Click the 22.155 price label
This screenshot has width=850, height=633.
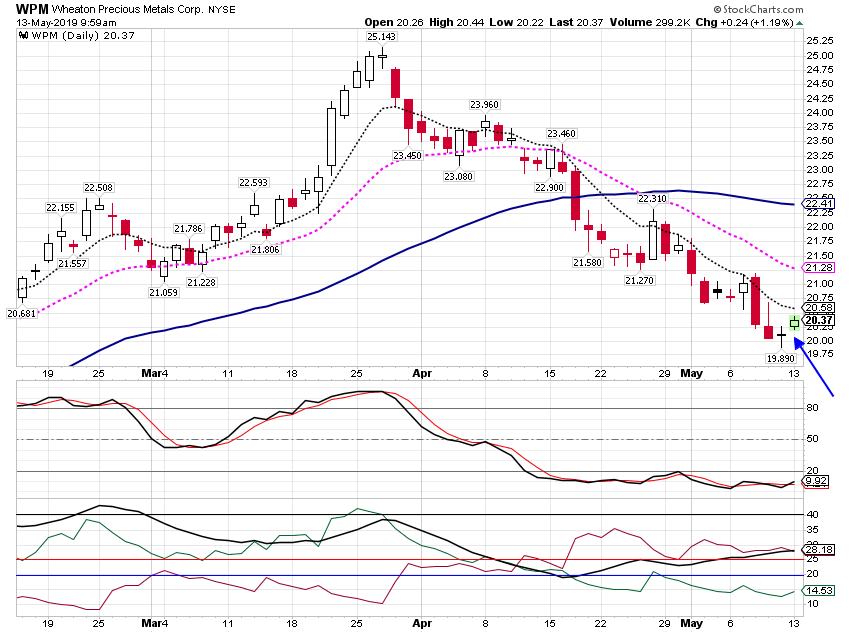click(60, 208)
